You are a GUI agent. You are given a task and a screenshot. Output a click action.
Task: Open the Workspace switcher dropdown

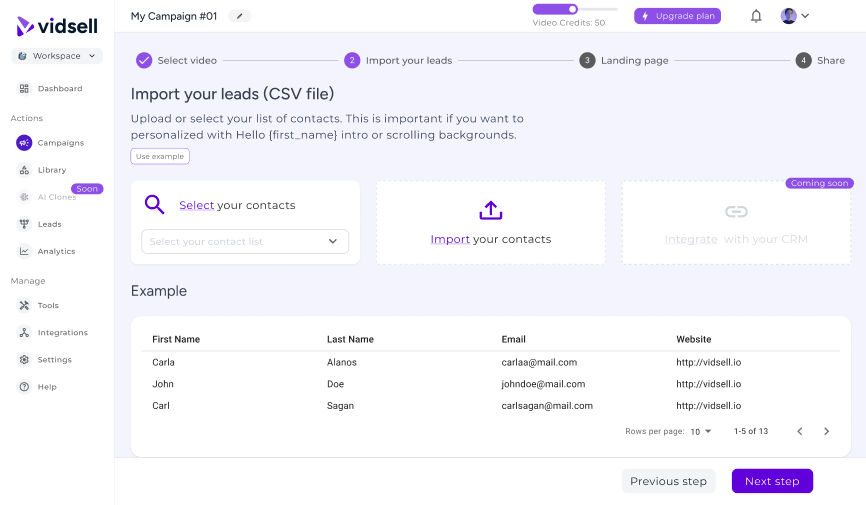point(57,56)
